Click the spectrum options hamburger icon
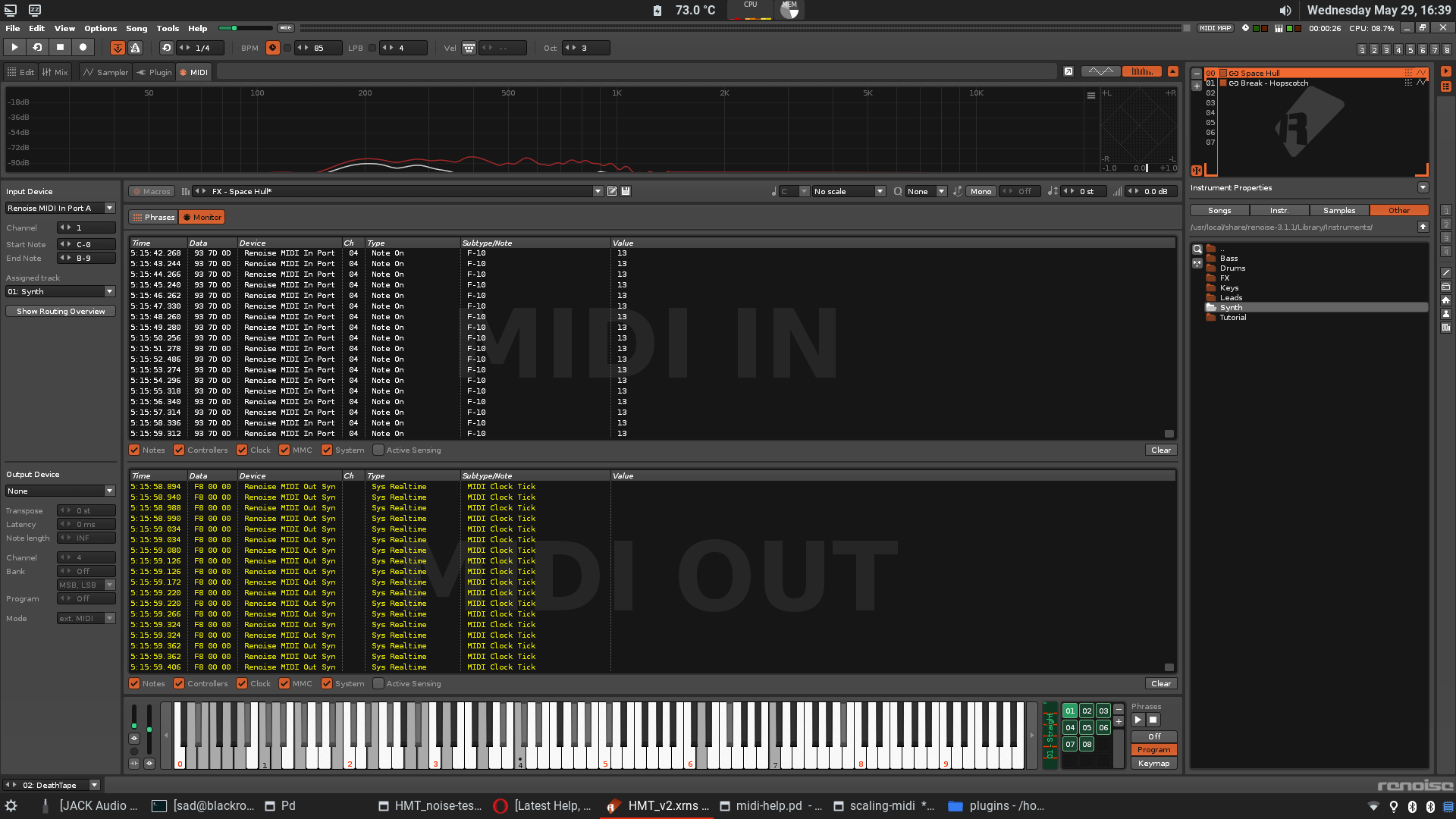 (x=1090, y=96)
